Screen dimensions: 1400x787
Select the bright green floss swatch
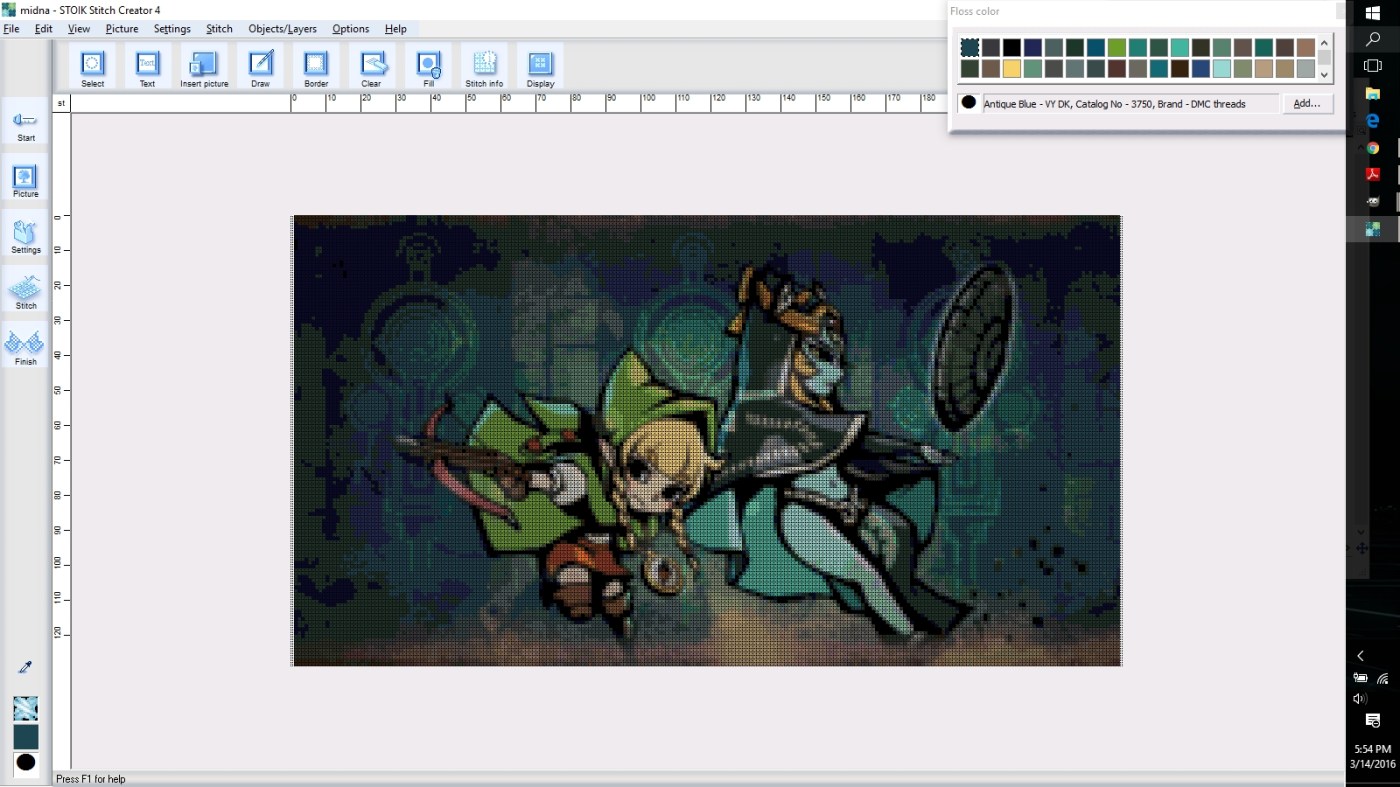click(x=1116, y=48)
